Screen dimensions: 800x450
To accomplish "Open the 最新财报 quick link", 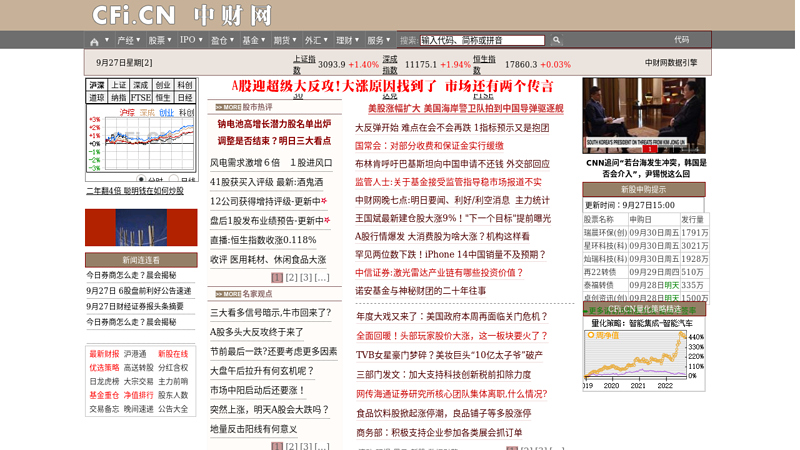I will pos(104,354).
